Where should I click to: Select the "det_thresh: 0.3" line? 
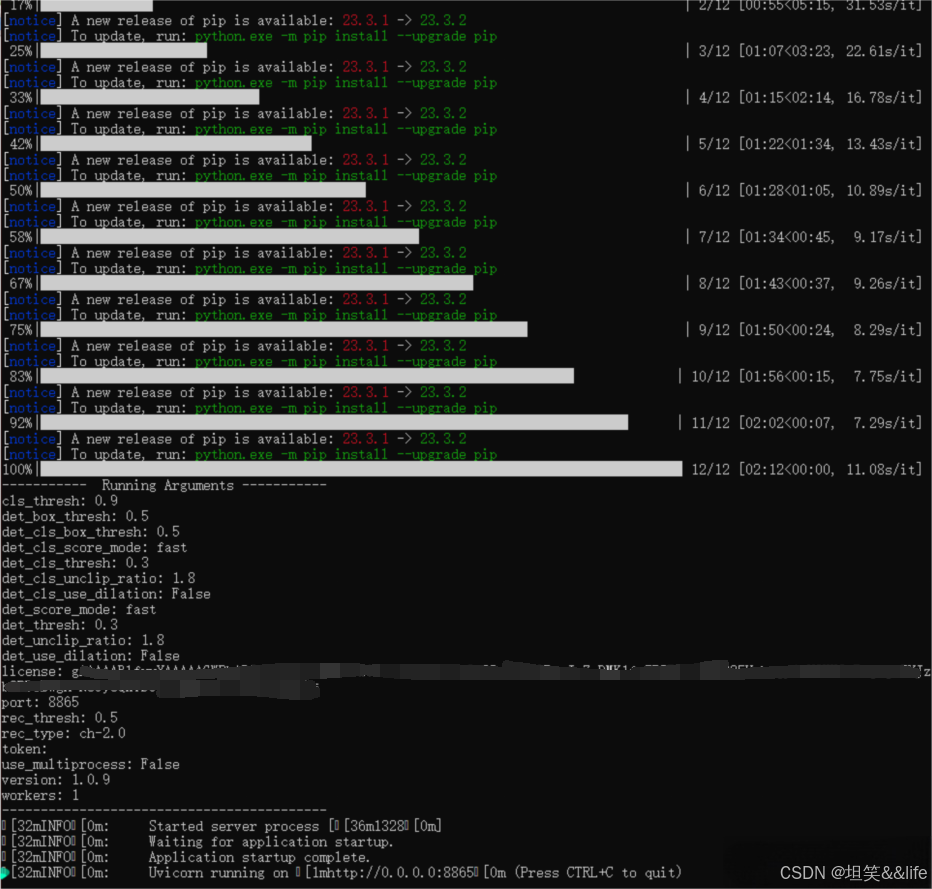(x=59, y=625)
